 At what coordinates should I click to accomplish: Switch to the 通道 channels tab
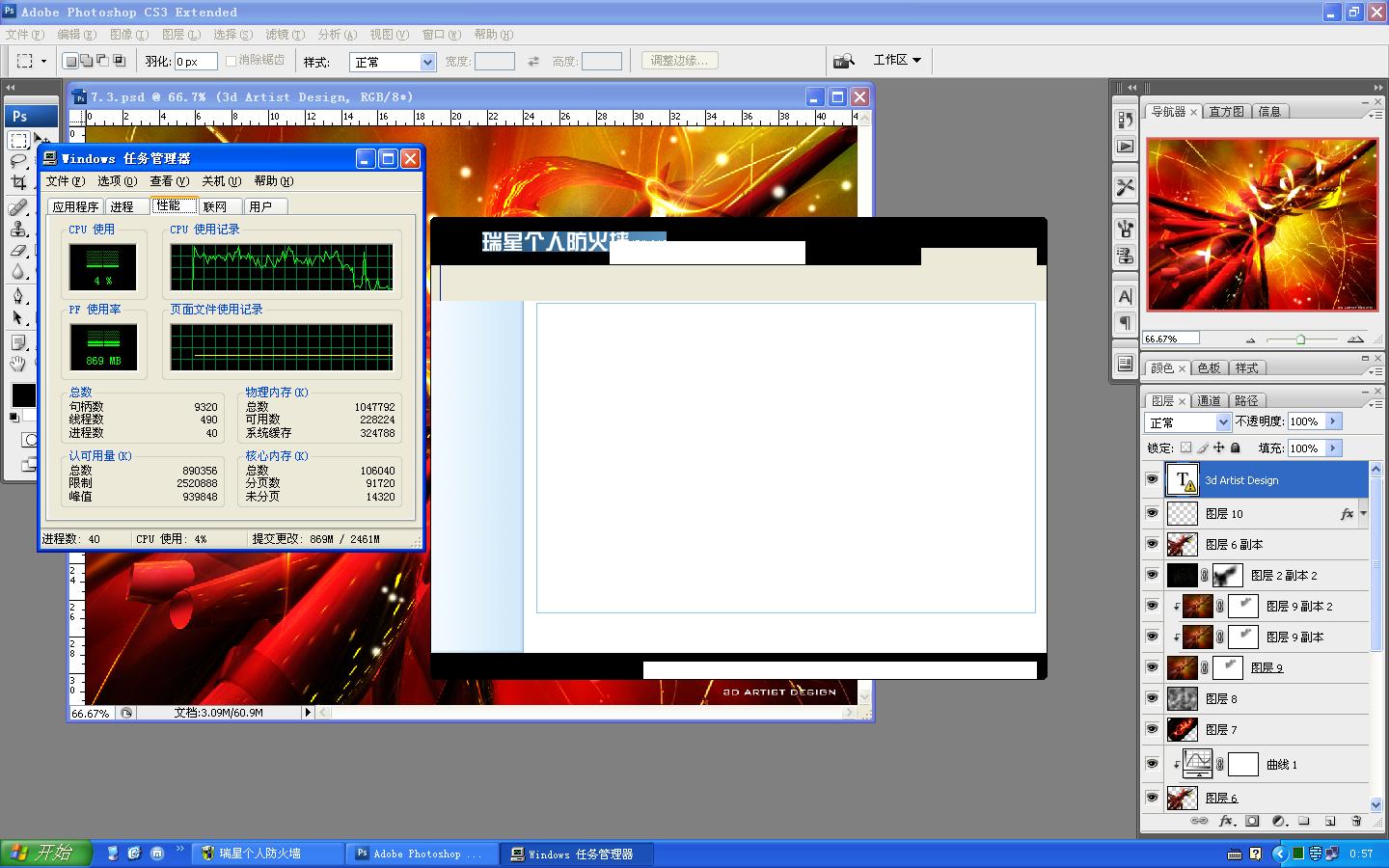coord(1209,400)
